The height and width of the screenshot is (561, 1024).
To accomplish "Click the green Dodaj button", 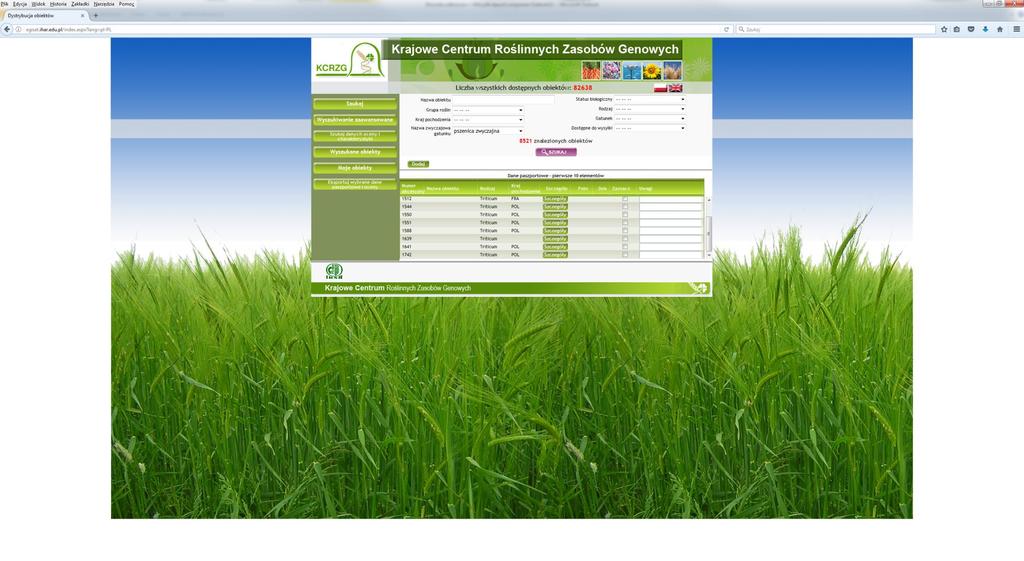I will pos(418,164).
